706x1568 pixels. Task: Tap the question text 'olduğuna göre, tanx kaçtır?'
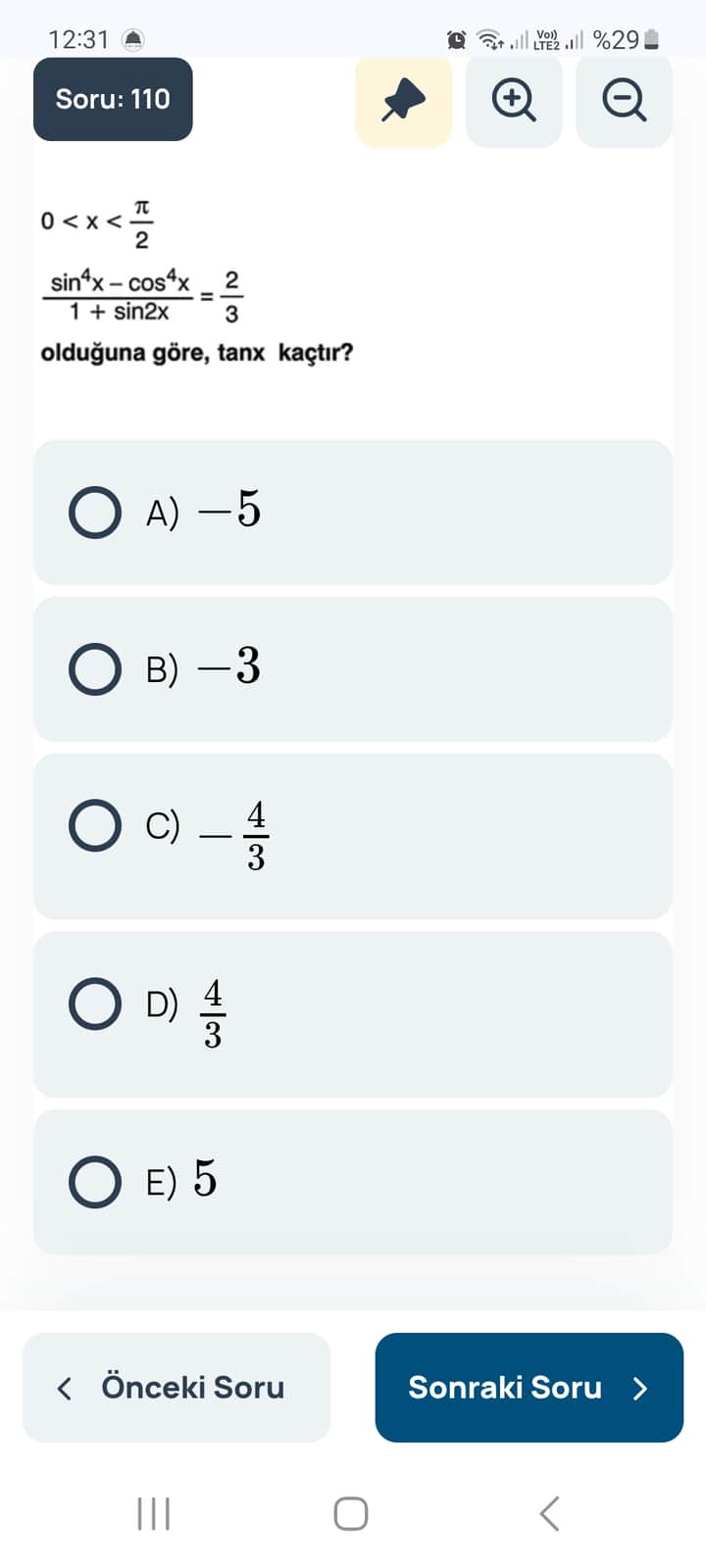(x=197, y=353)
